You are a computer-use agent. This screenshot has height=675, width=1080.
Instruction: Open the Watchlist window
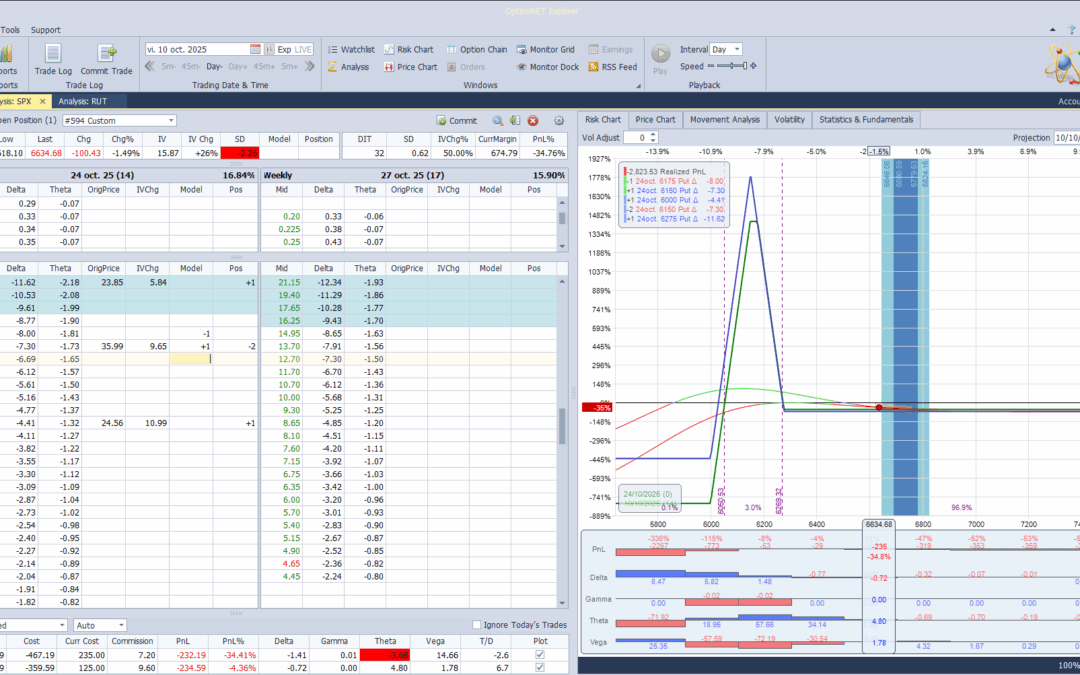351,50
